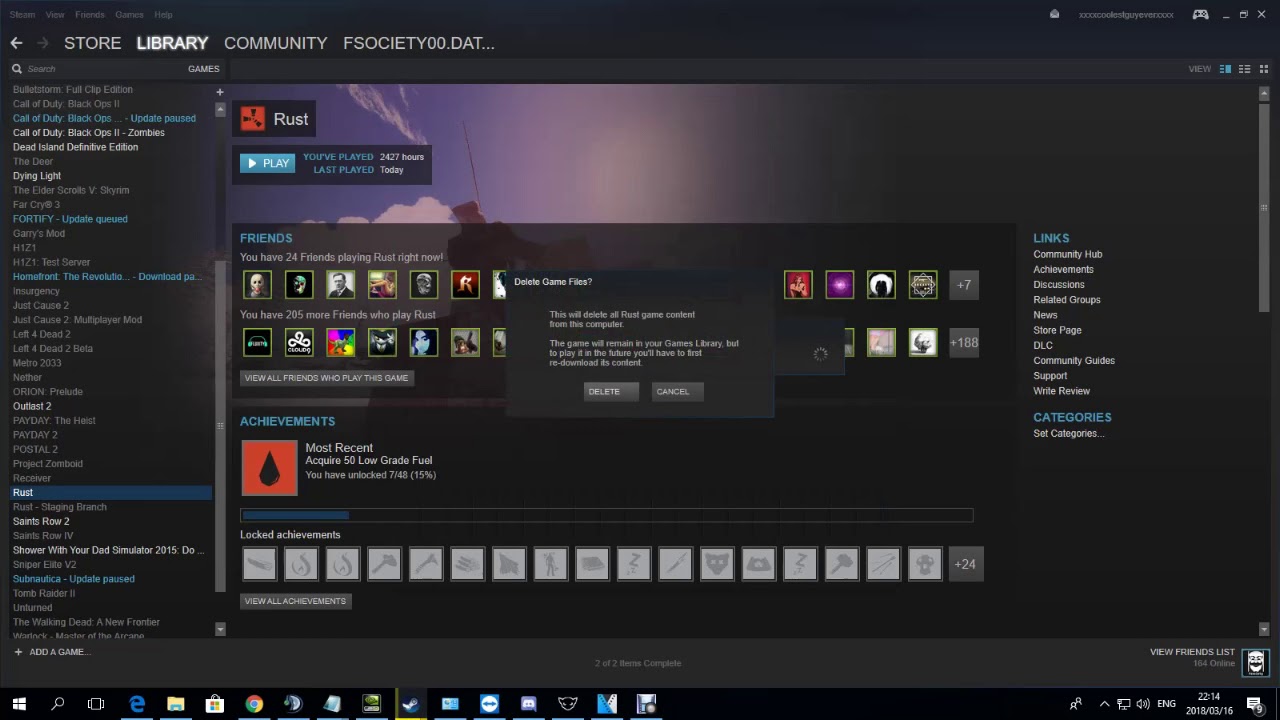Open the purple glowing friend avatar

(x=840, y=285)
